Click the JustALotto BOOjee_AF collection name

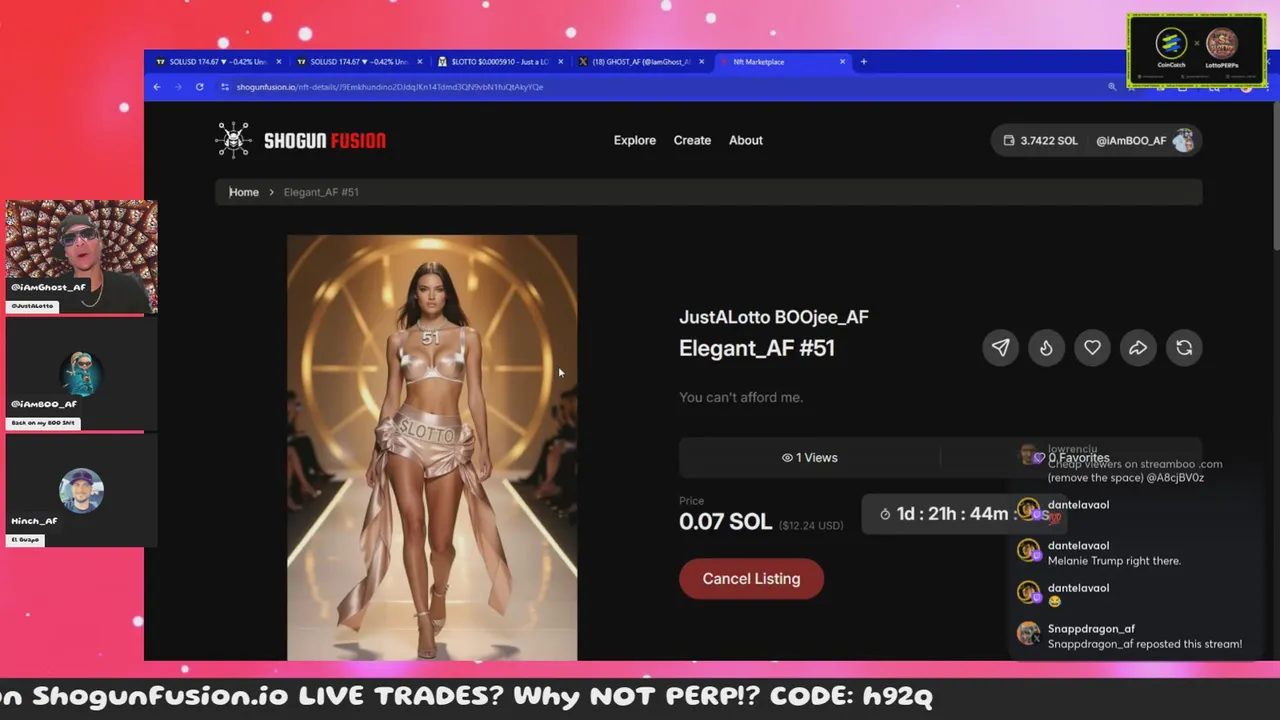pos(774,317)
